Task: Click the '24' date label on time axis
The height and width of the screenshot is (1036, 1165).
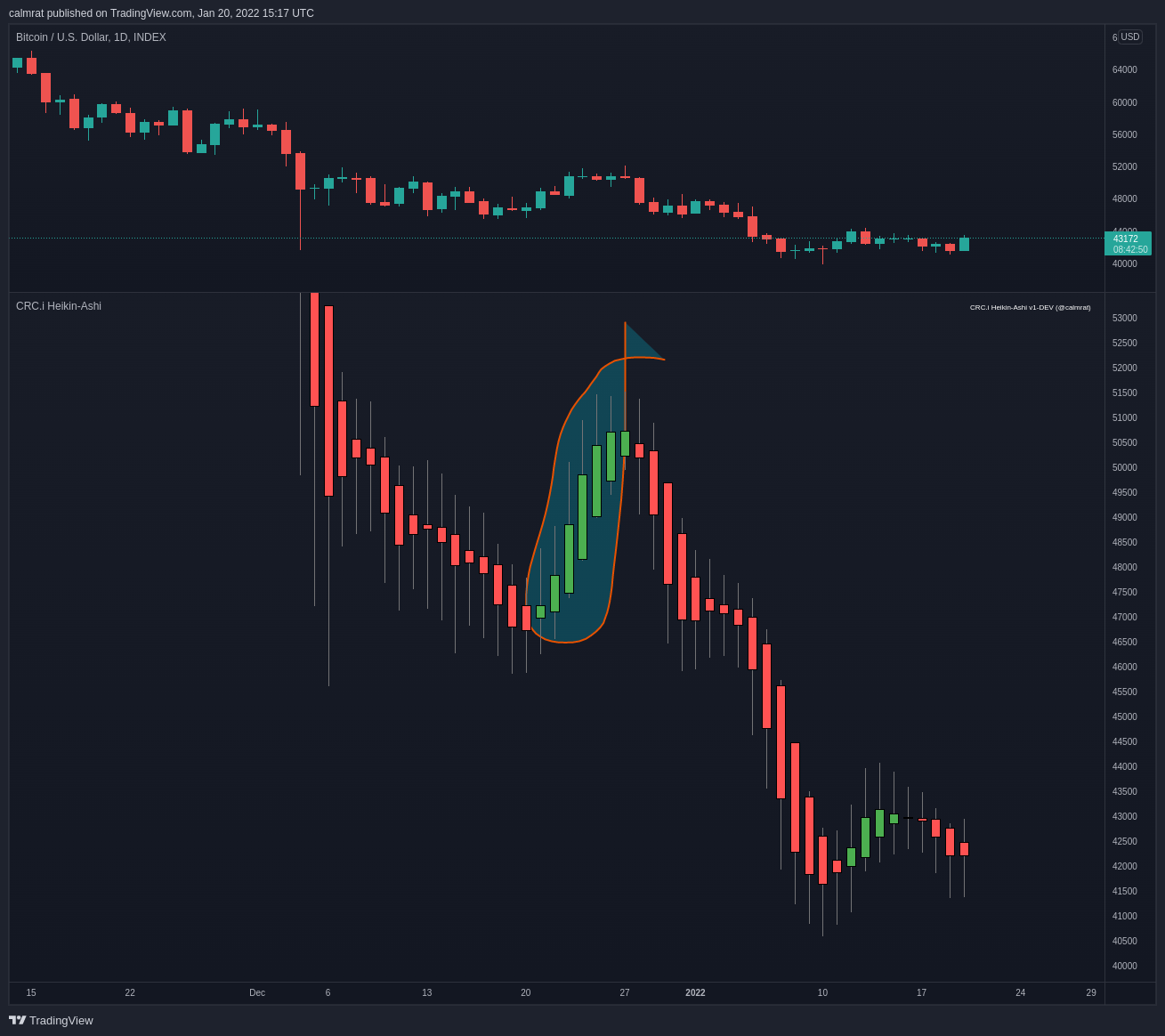Action: (1021, 993)
